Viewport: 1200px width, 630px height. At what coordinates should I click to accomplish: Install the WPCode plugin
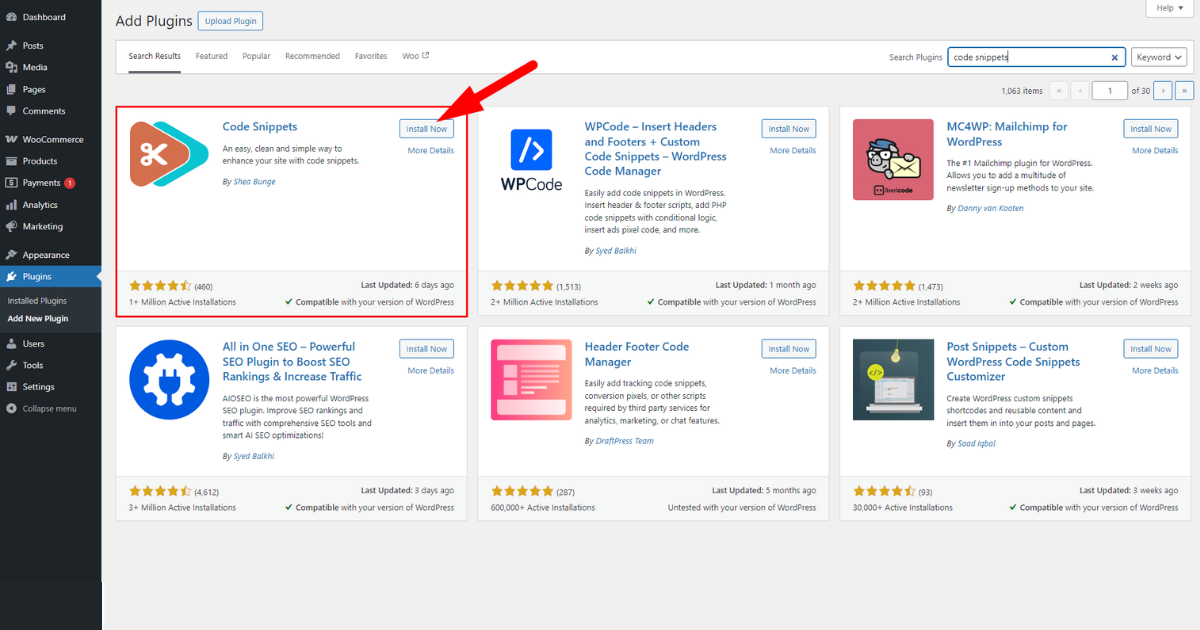tap(789, 129)
